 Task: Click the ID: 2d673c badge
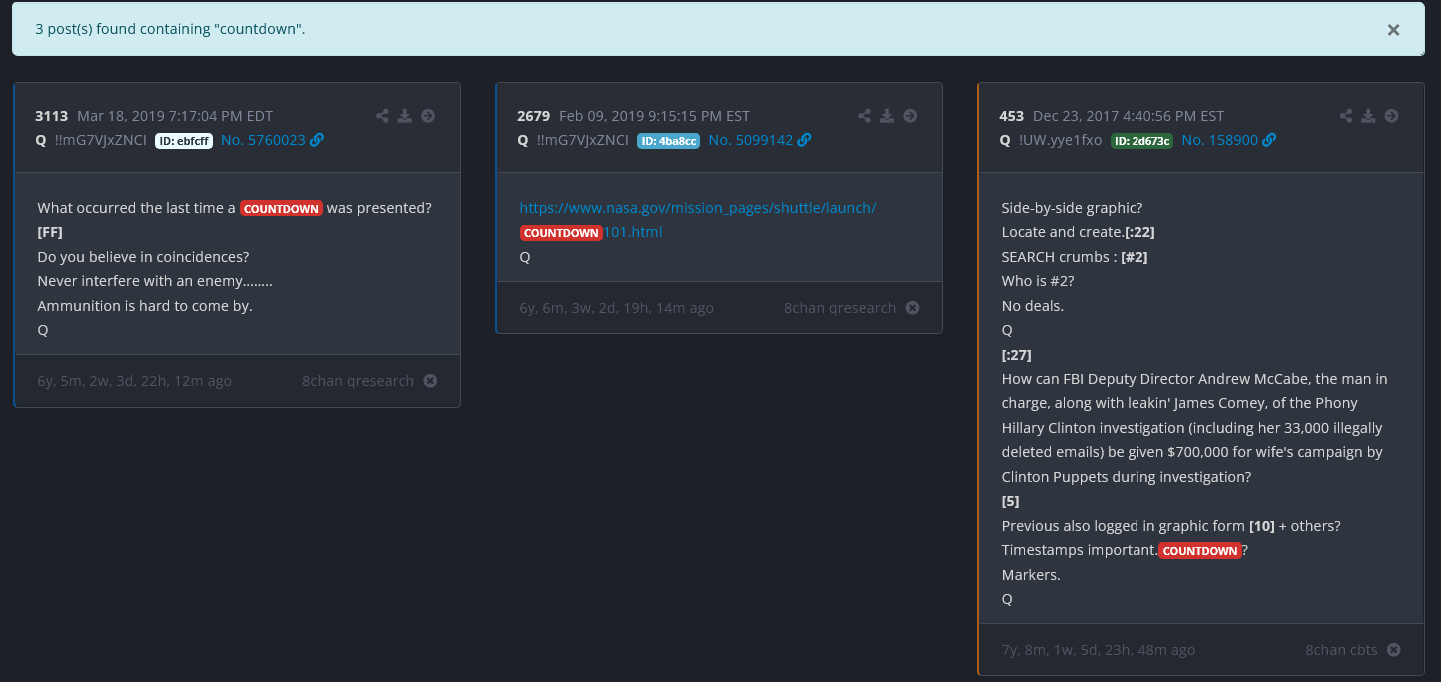click(x=1142, y=141)
